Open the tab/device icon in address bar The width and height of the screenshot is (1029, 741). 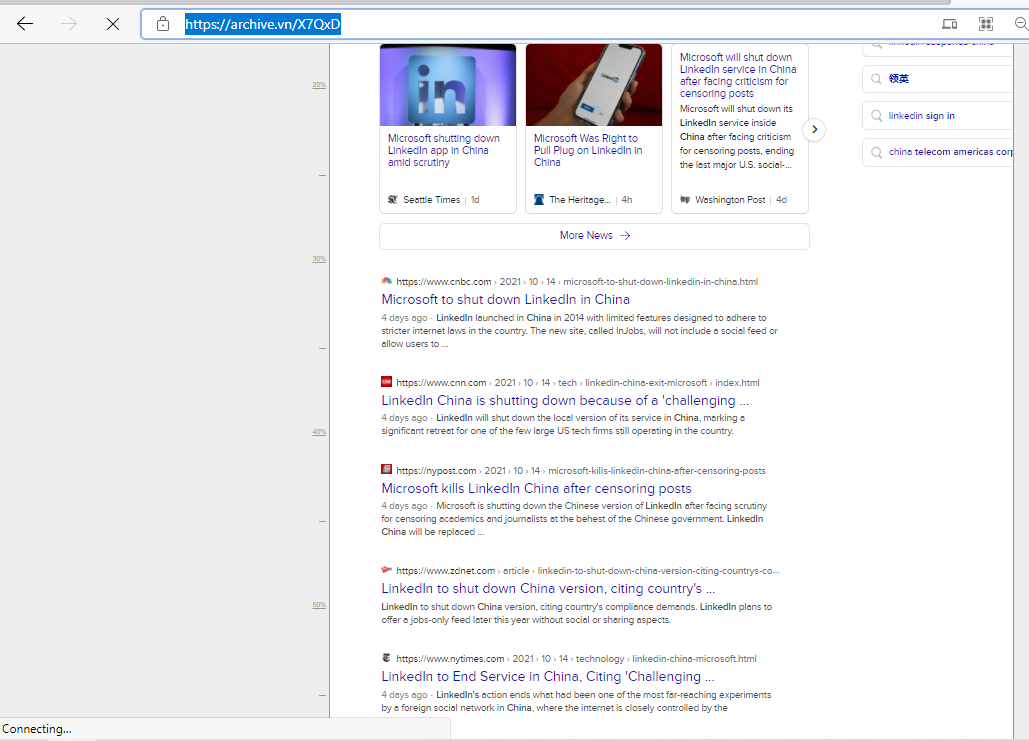tap(950, 24)
